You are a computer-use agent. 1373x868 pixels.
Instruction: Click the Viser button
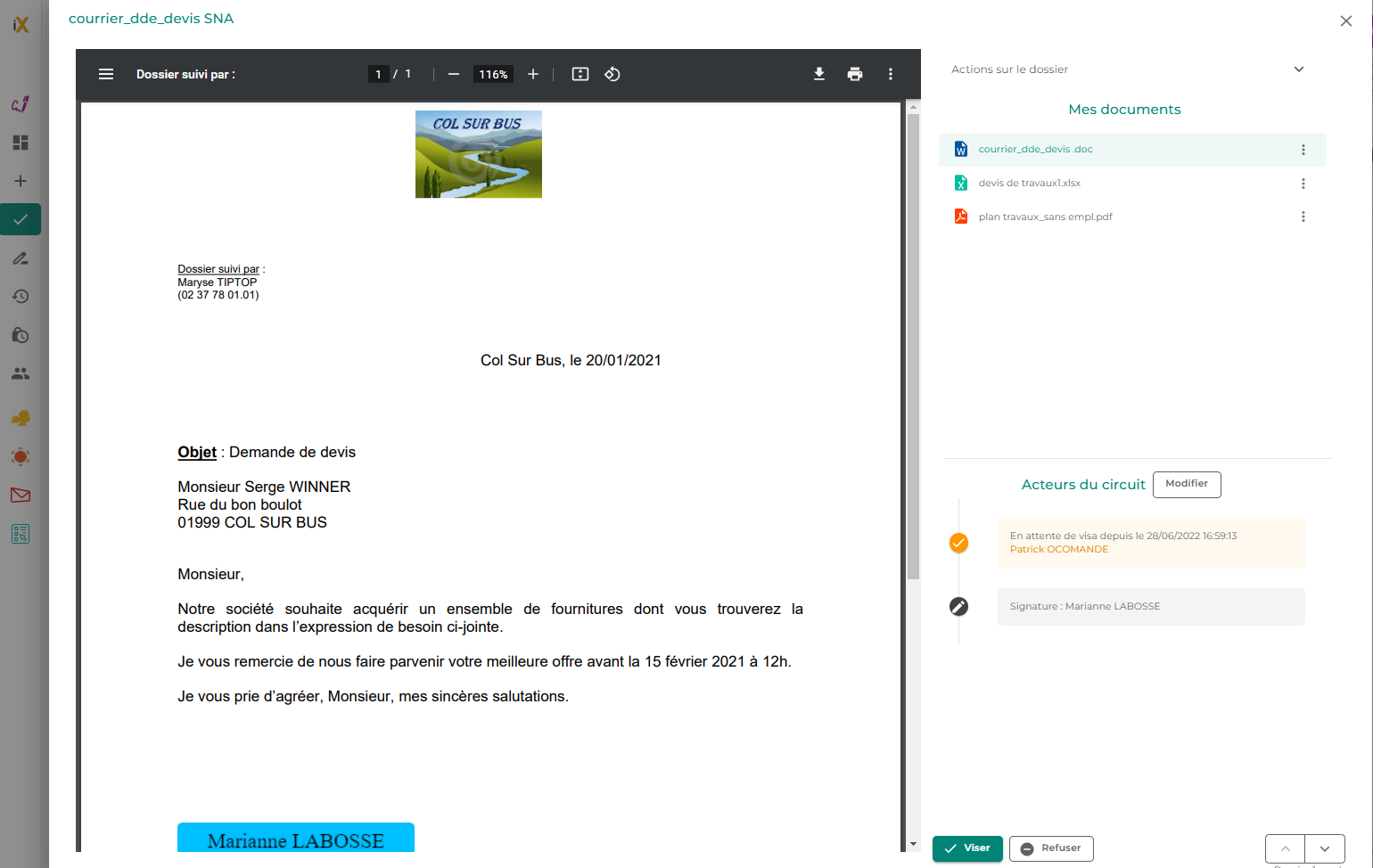(967, 848)
